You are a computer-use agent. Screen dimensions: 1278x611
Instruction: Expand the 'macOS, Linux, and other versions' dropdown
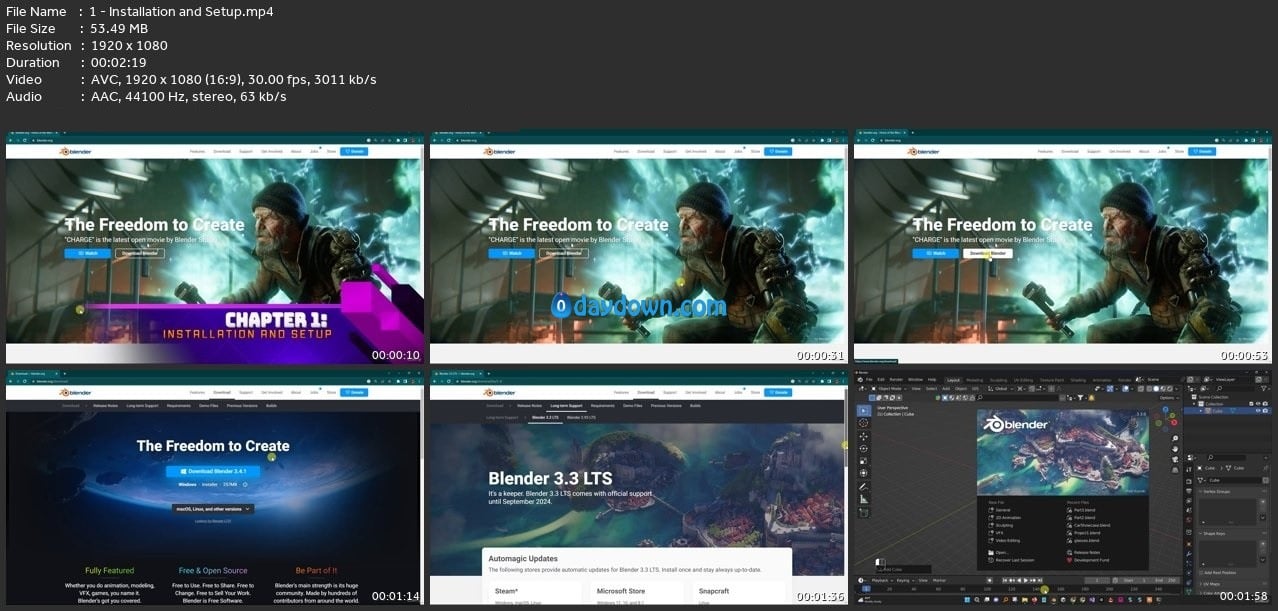[x=213, y=509]
